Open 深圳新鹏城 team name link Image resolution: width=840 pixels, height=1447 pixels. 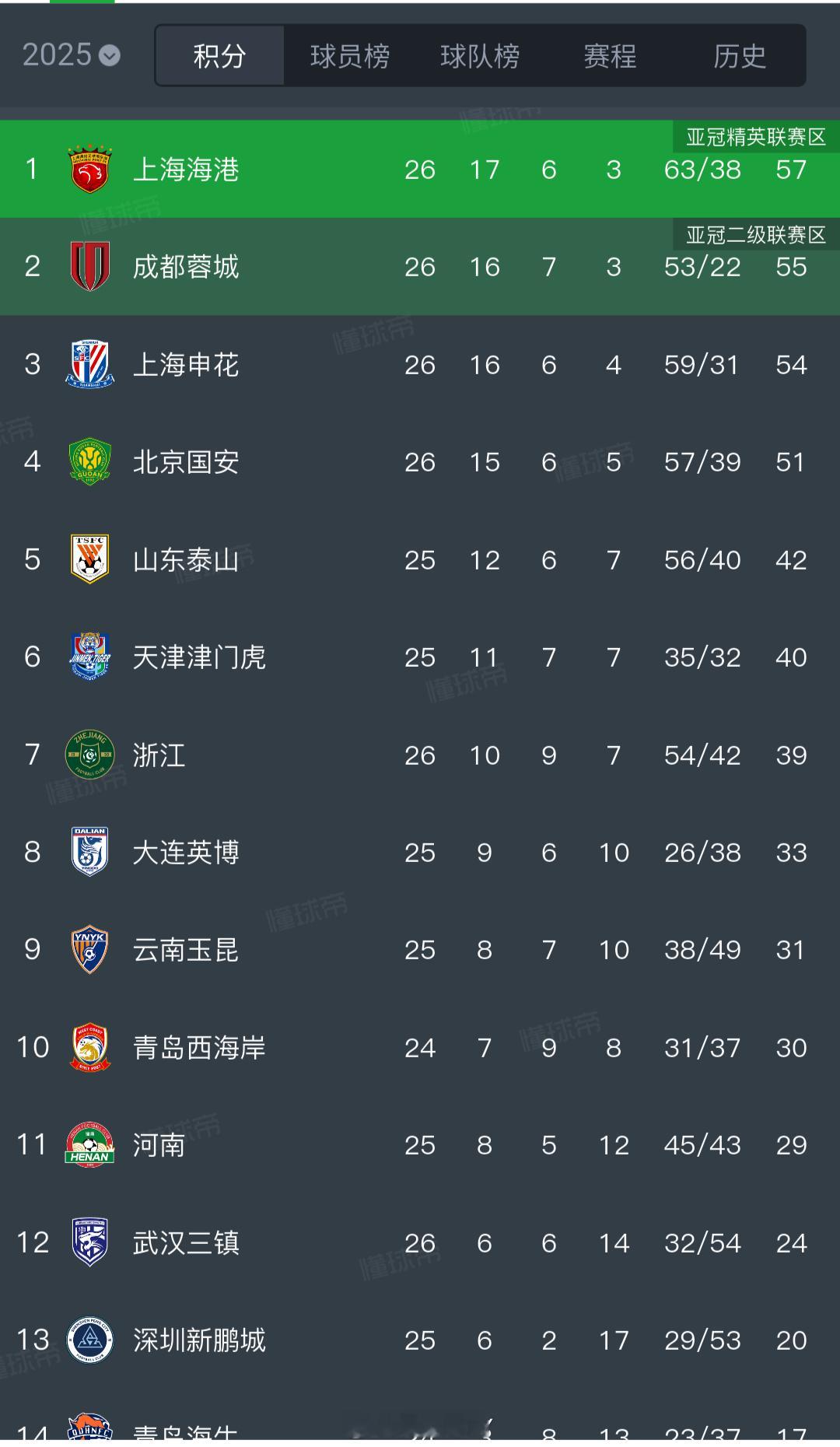[x=199, y=1340]
